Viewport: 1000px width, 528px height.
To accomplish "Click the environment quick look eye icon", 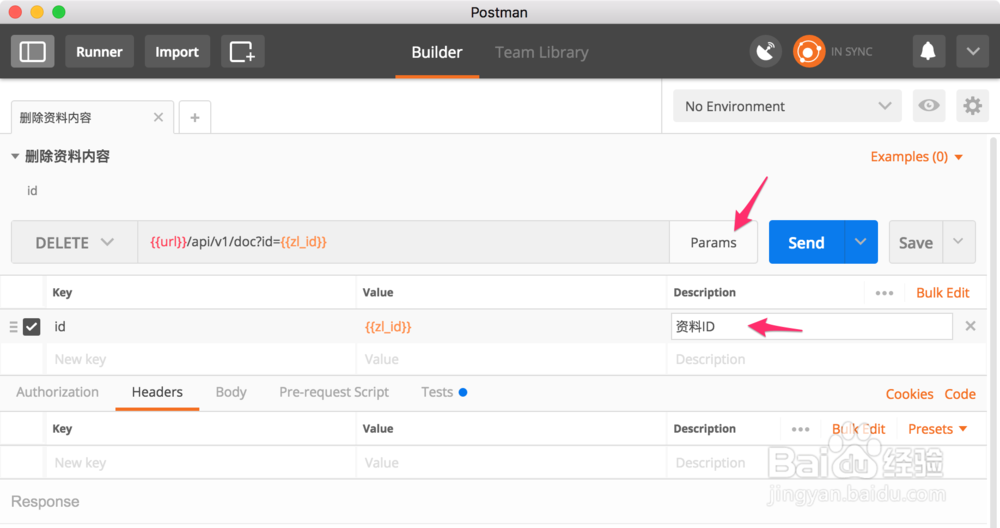I will (x=929, y=106).
